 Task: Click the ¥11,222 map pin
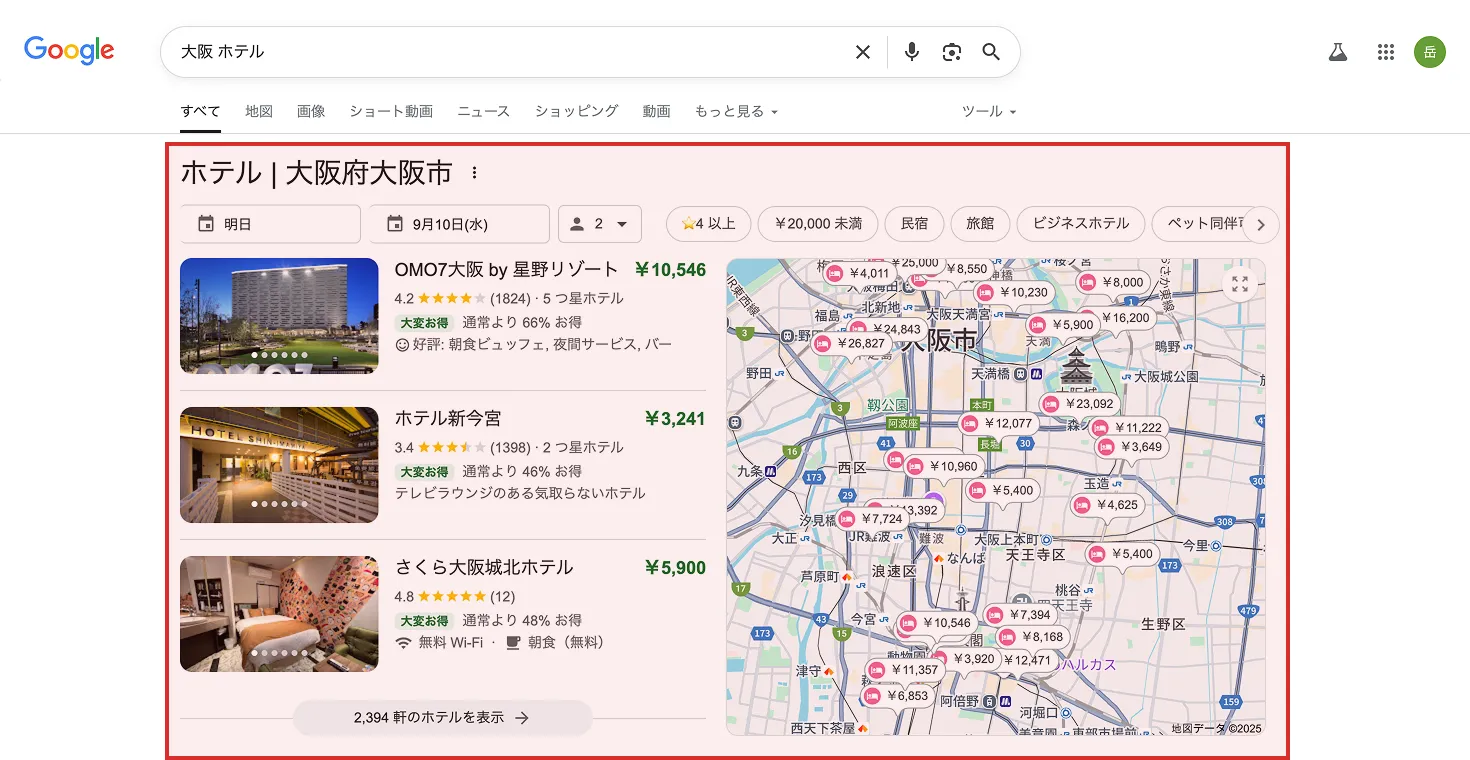(x=1128, y=428)
